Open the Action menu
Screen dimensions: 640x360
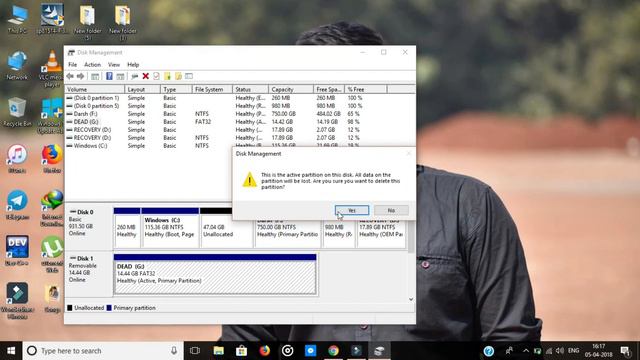coord(92,64)
